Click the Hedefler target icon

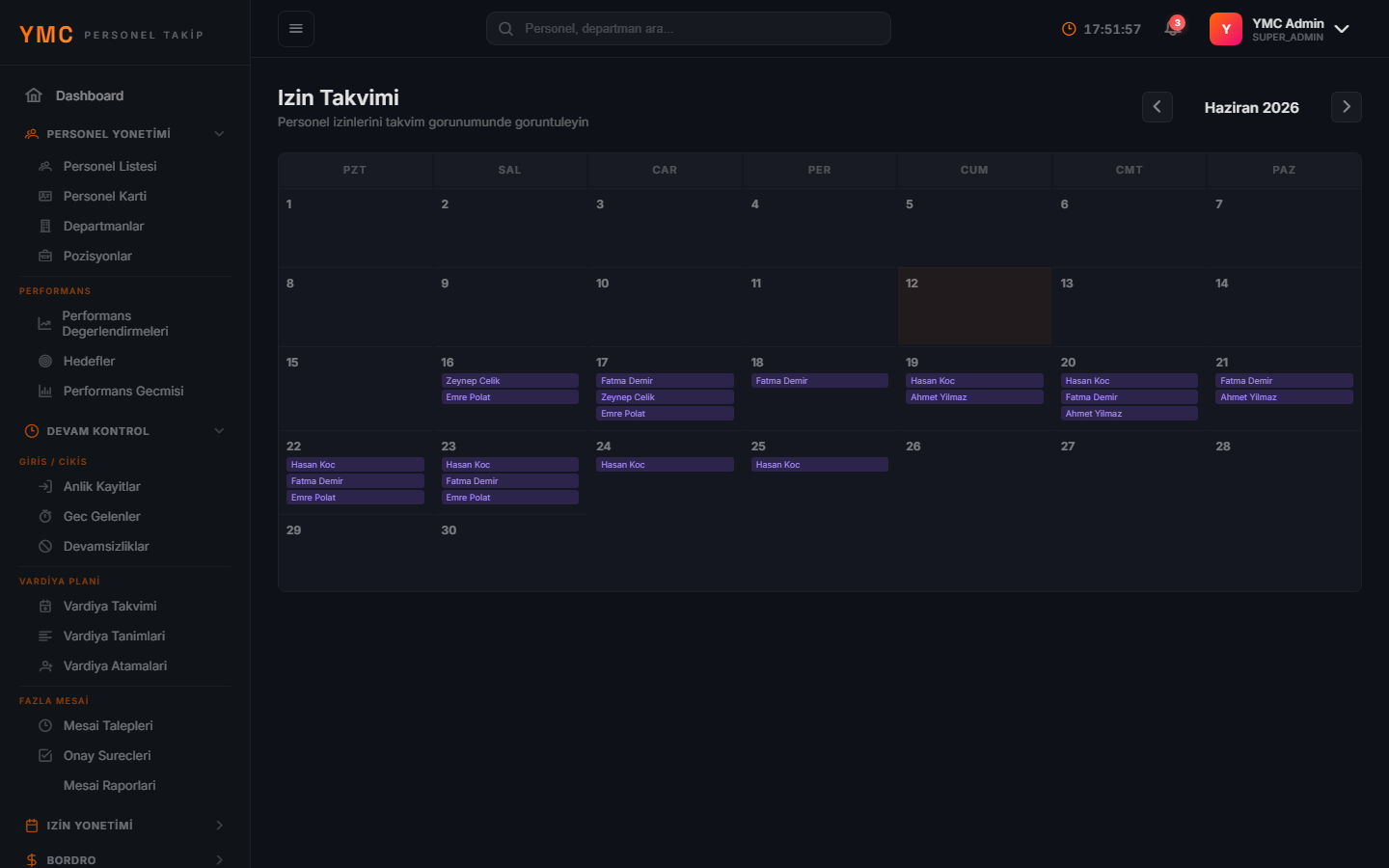45,361
